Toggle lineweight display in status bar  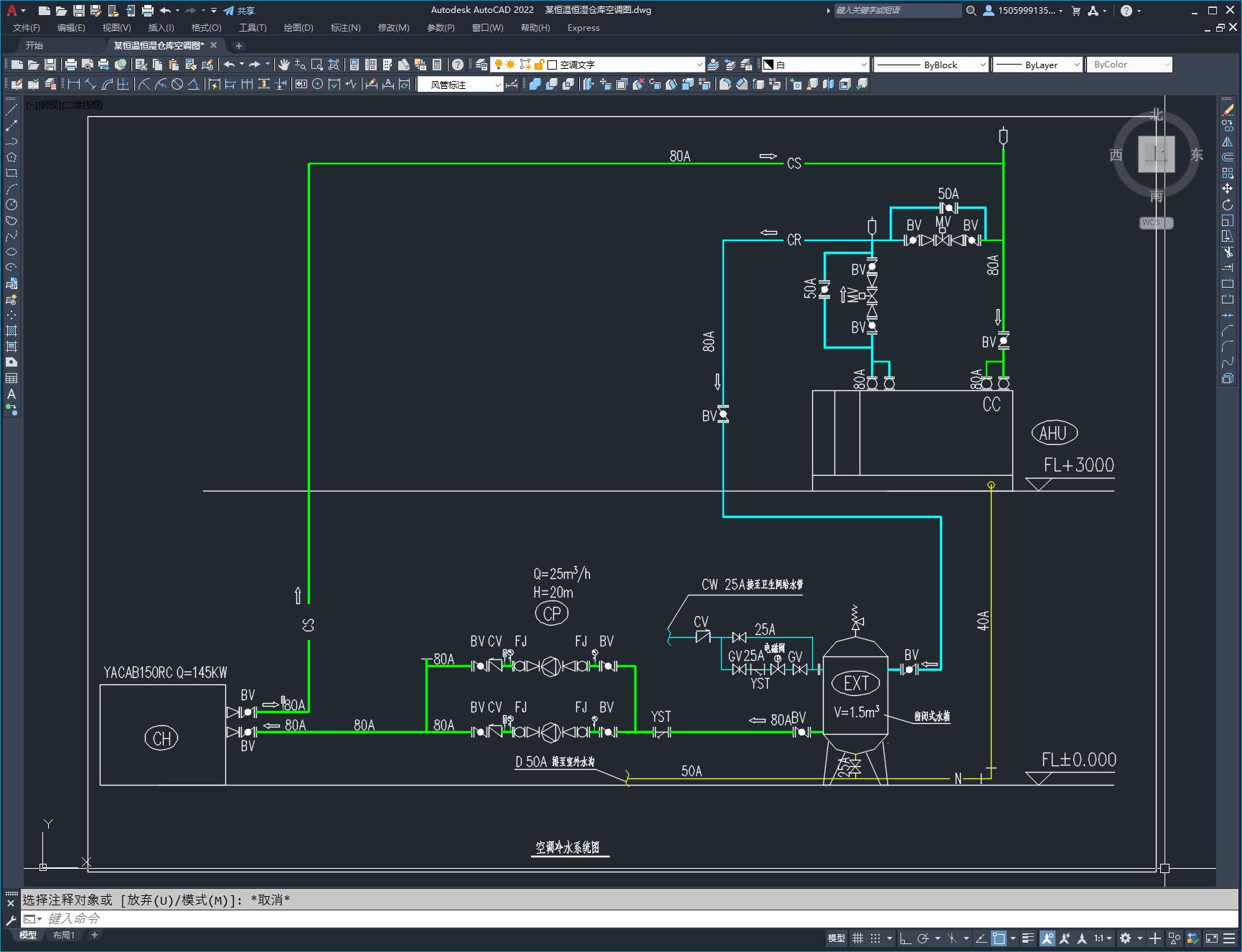[1028, 938]
